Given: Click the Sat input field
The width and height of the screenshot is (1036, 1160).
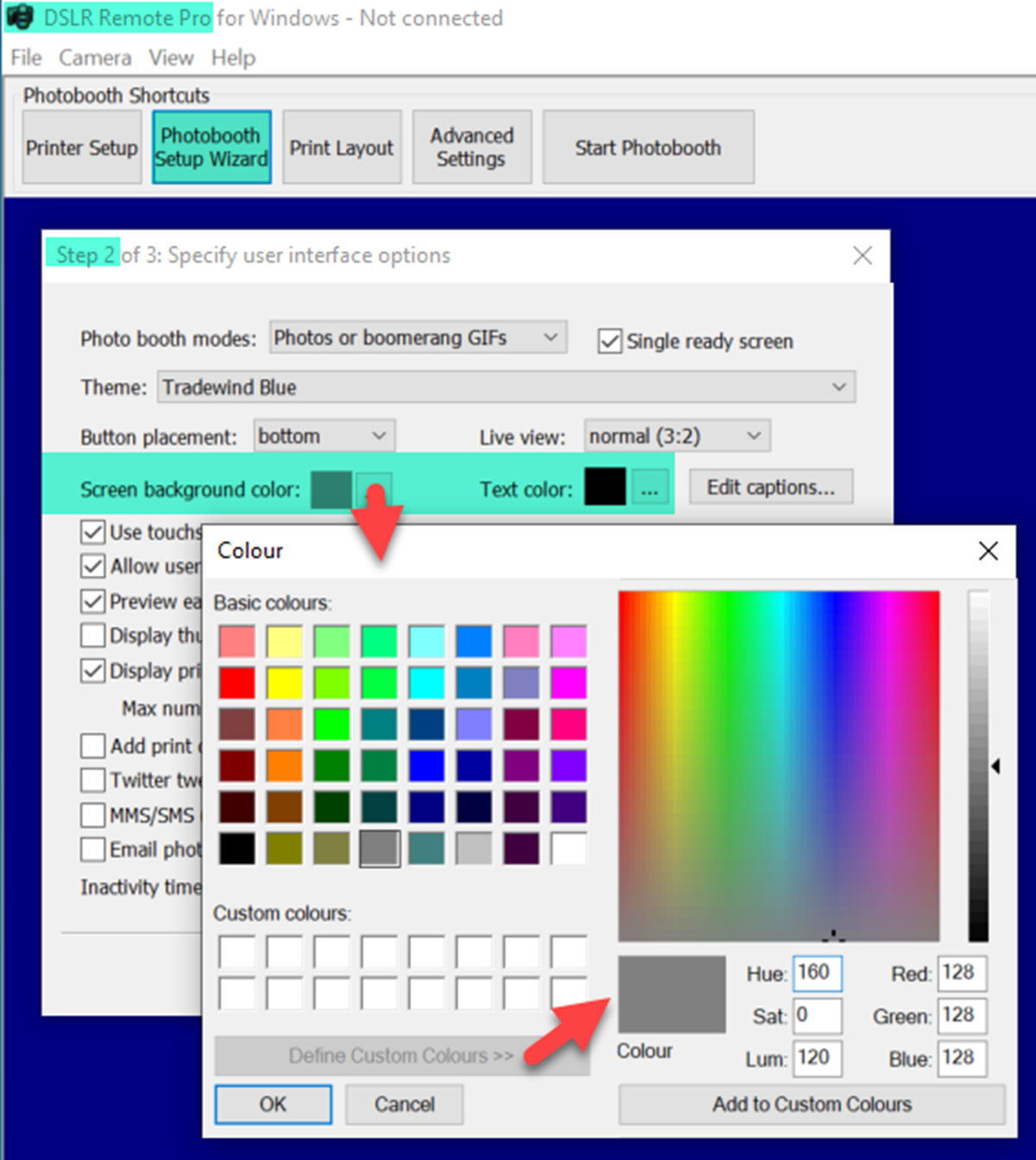Looking at the screenshot, I should [817, 1015].
